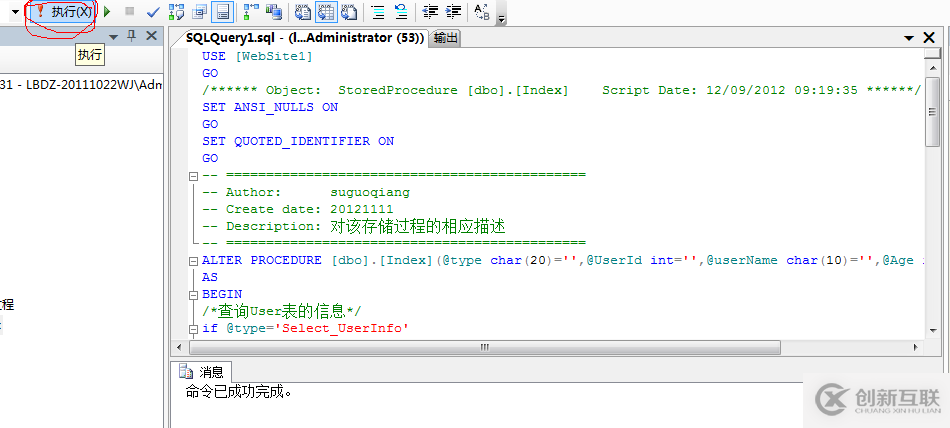Viewport: 950px width, 428px height.
Task: Click the editor vertical scrollbar thumb
Action: [932, 112]
